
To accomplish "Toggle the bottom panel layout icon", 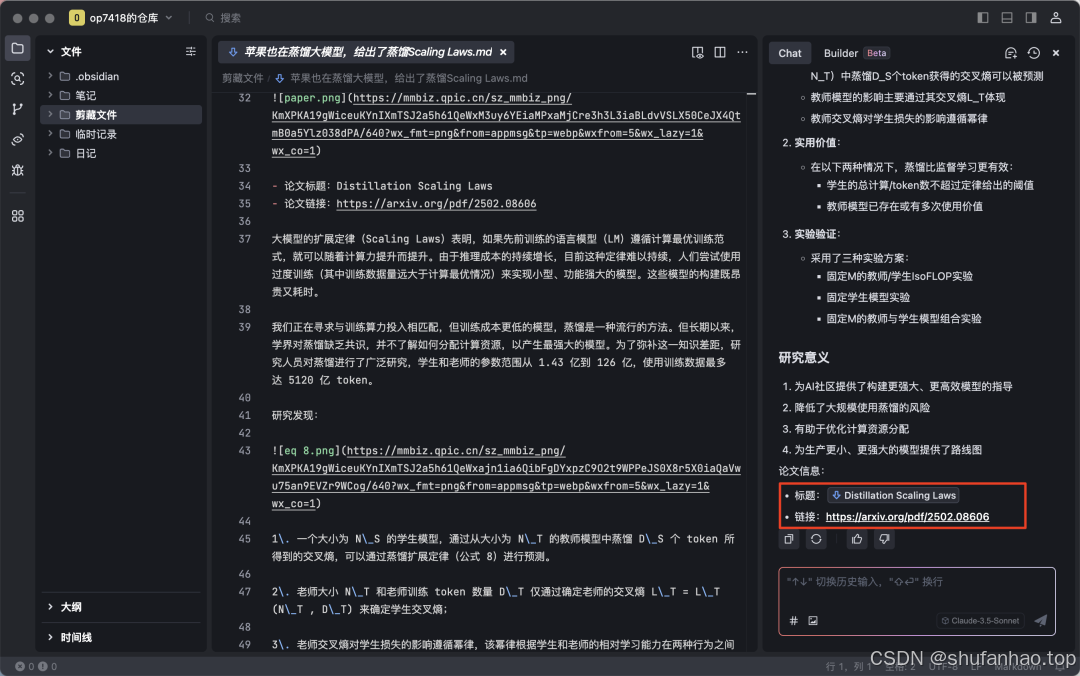I will pos(1007,18).
